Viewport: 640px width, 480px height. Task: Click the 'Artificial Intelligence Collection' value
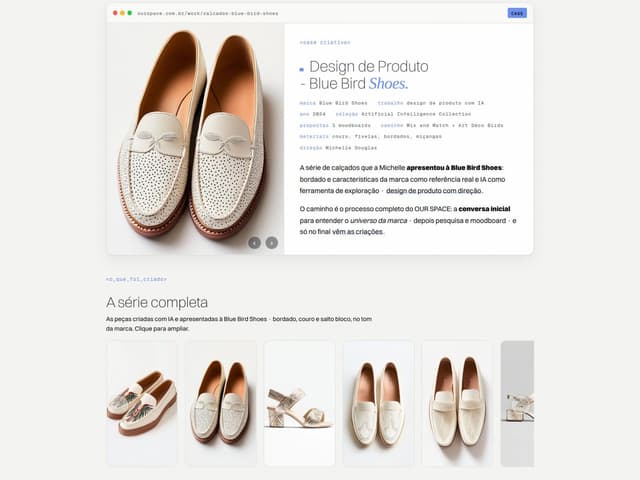416,114
